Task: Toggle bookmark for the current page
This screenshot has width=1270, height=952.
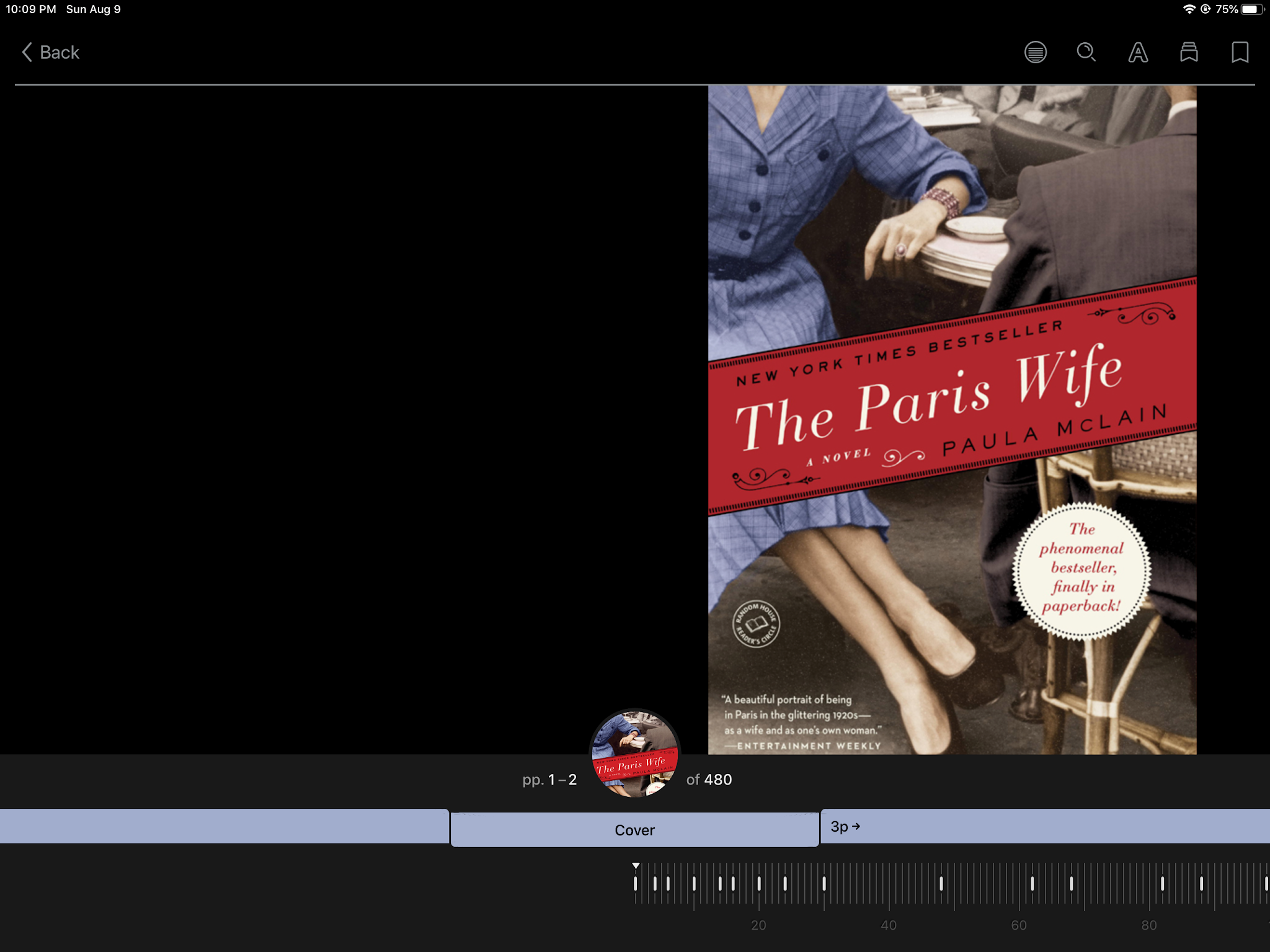Action: [x=1240, y=52]
